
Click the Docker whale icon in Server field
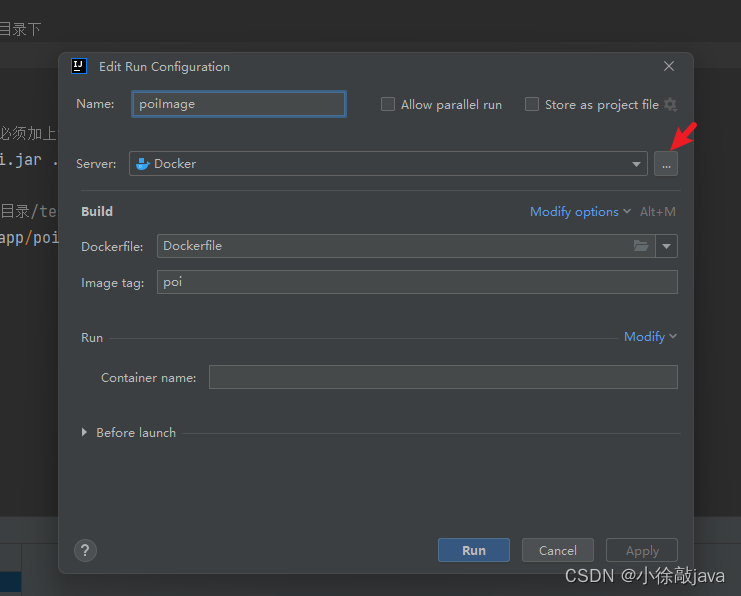[142, 164]
